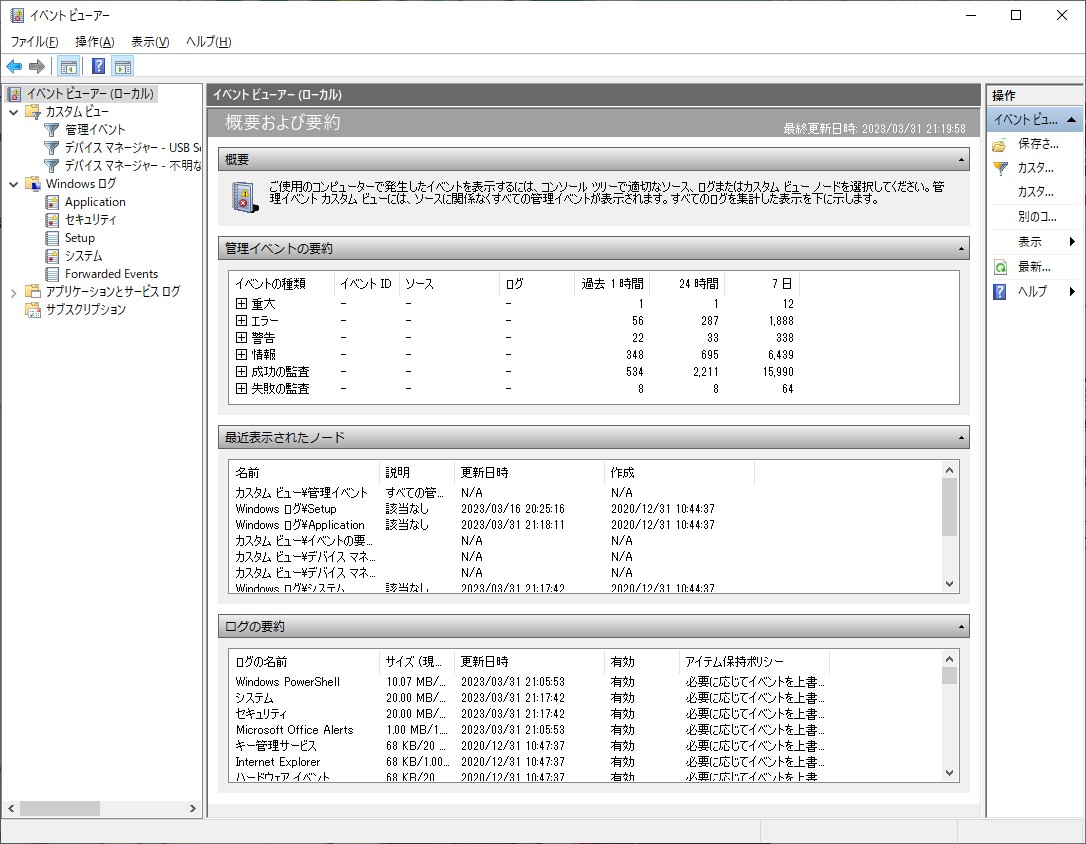Select イベント ビューアー (ローカル) root node
This screenshot has height=844, width=1086.
[x=82, y=93]
